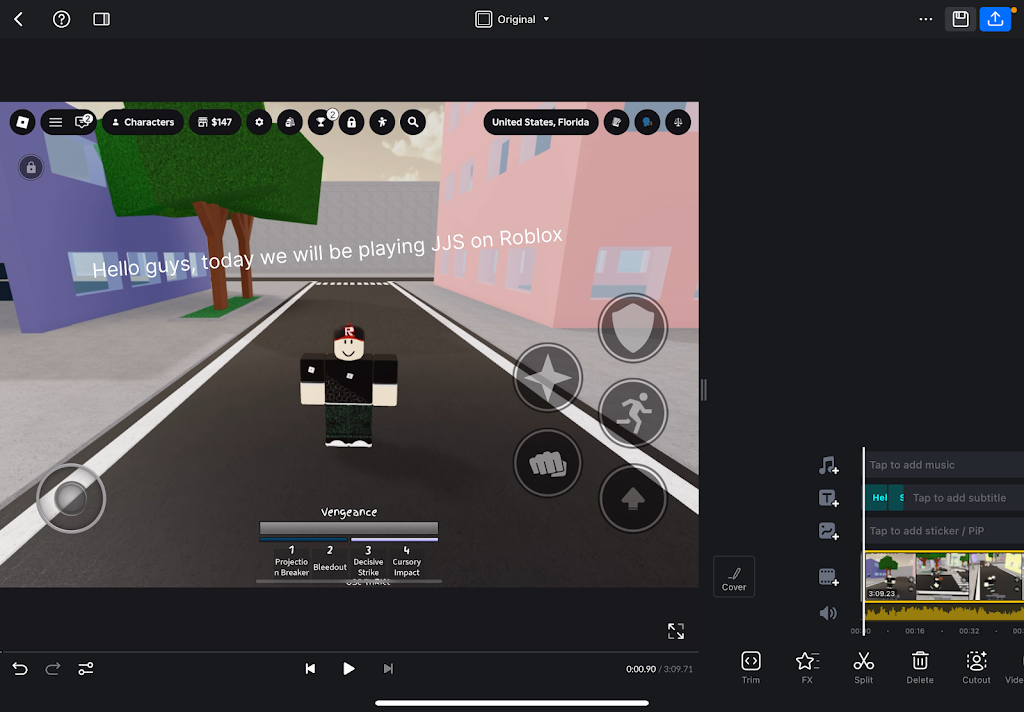The image size is (1024, 712).
Task: Tap the running figure dash button
Action: pyautogui.click(x=633, y=413)
